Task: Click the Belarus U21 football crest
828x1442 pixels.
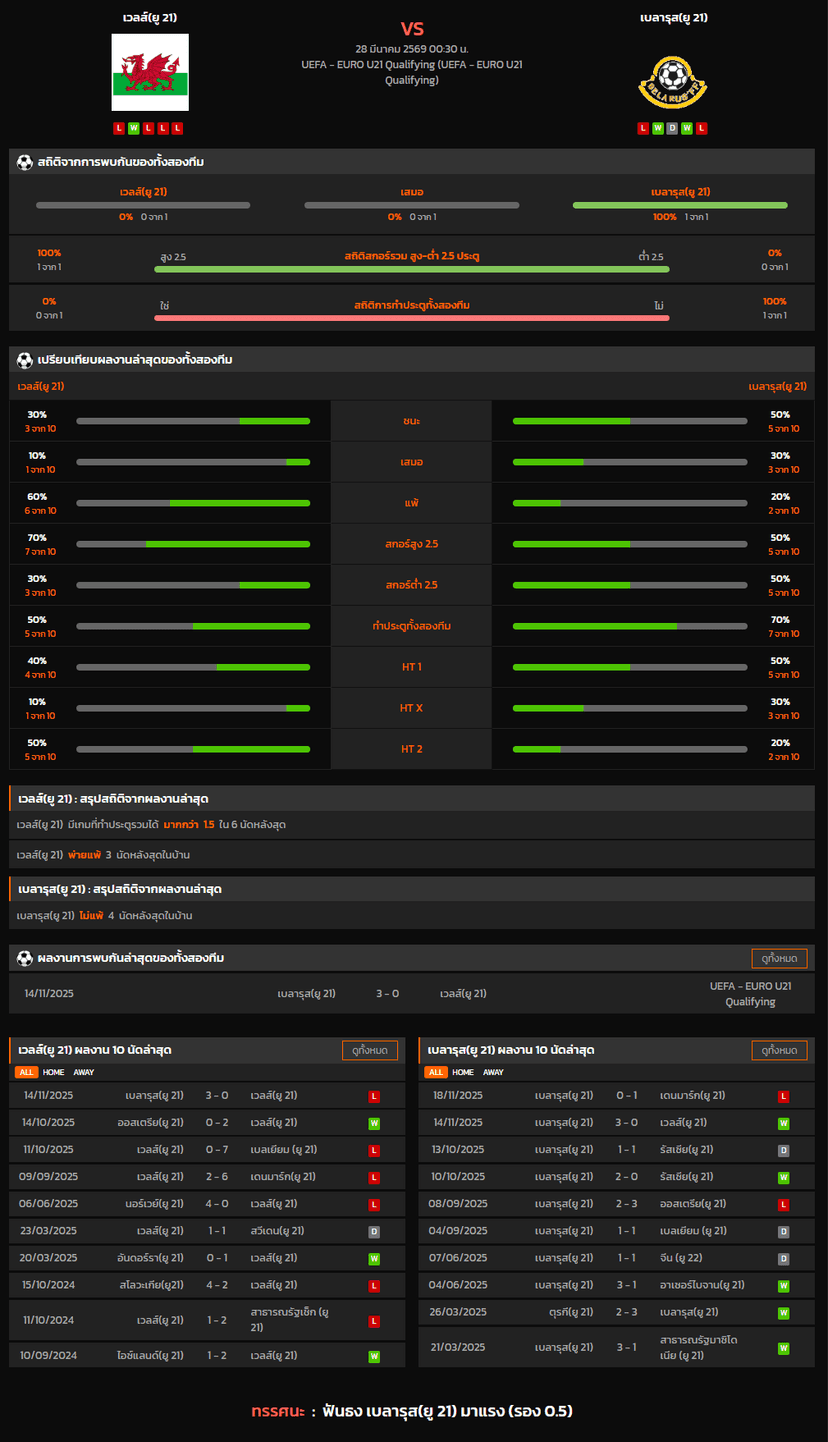Action: point(673,81)
